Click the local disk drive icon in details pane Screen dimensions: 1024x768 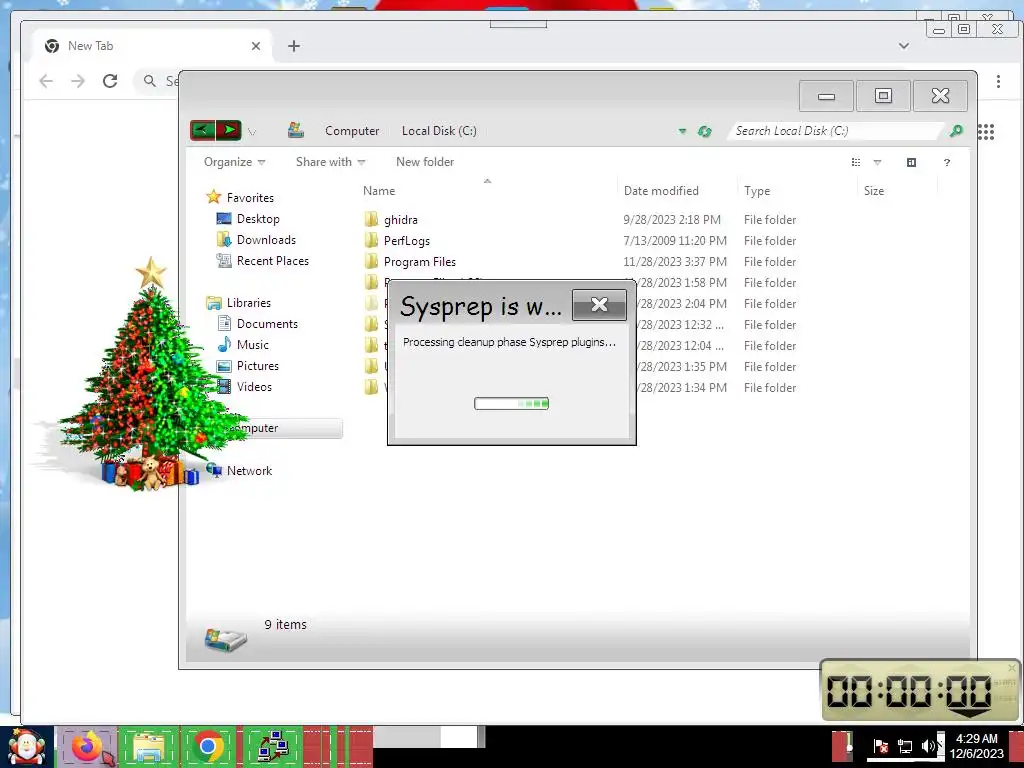pyautogui.click(x=225, y=639)
